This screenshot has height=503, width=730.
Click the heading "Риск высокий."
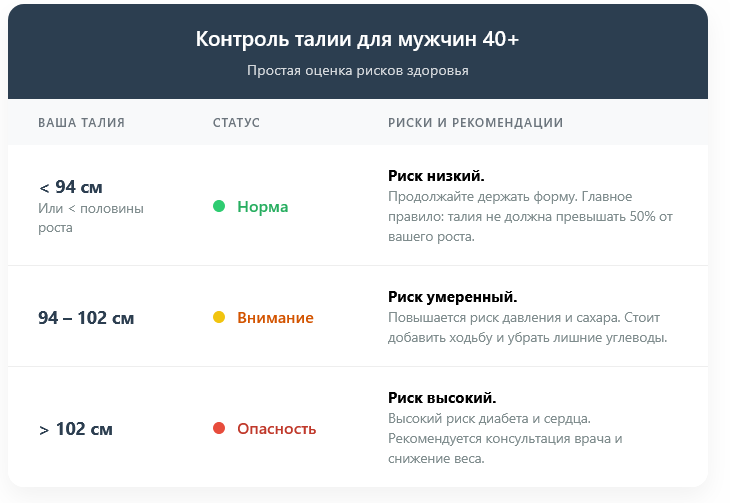(x=442, y=398)
